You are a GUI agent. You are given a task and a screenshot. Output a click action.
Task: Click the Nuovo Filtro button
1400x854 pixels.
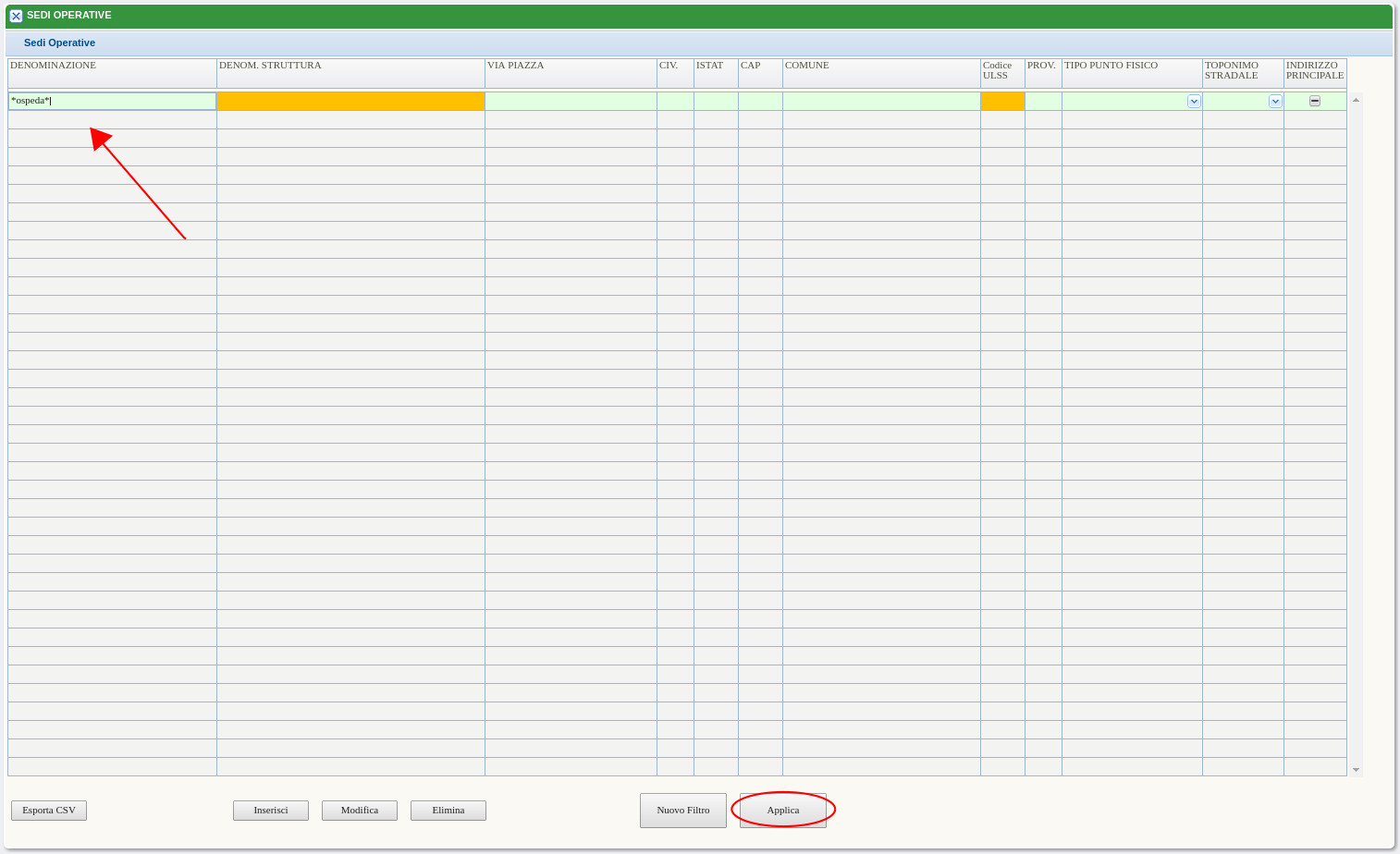tap(682, 811)
